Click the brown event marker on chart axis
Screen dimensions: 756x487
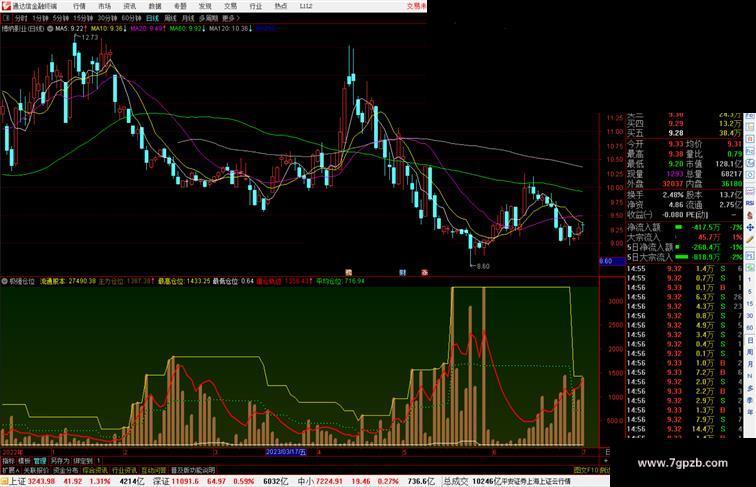(x=348, y=272)
